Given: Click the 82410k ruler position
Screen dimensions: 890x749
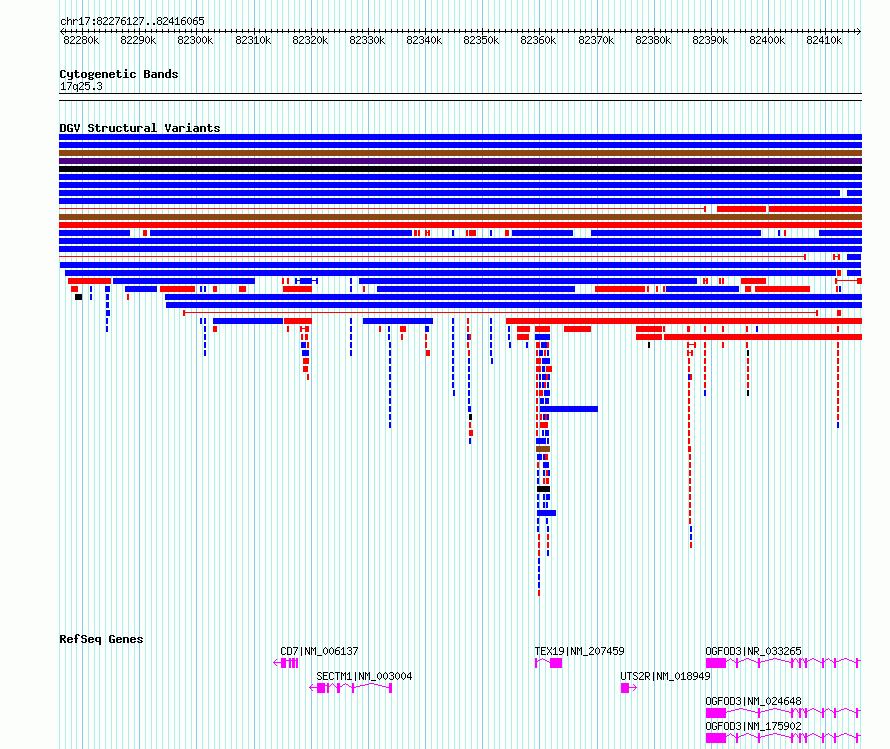Looking at the screenshot, I should [x=824, y=40].
